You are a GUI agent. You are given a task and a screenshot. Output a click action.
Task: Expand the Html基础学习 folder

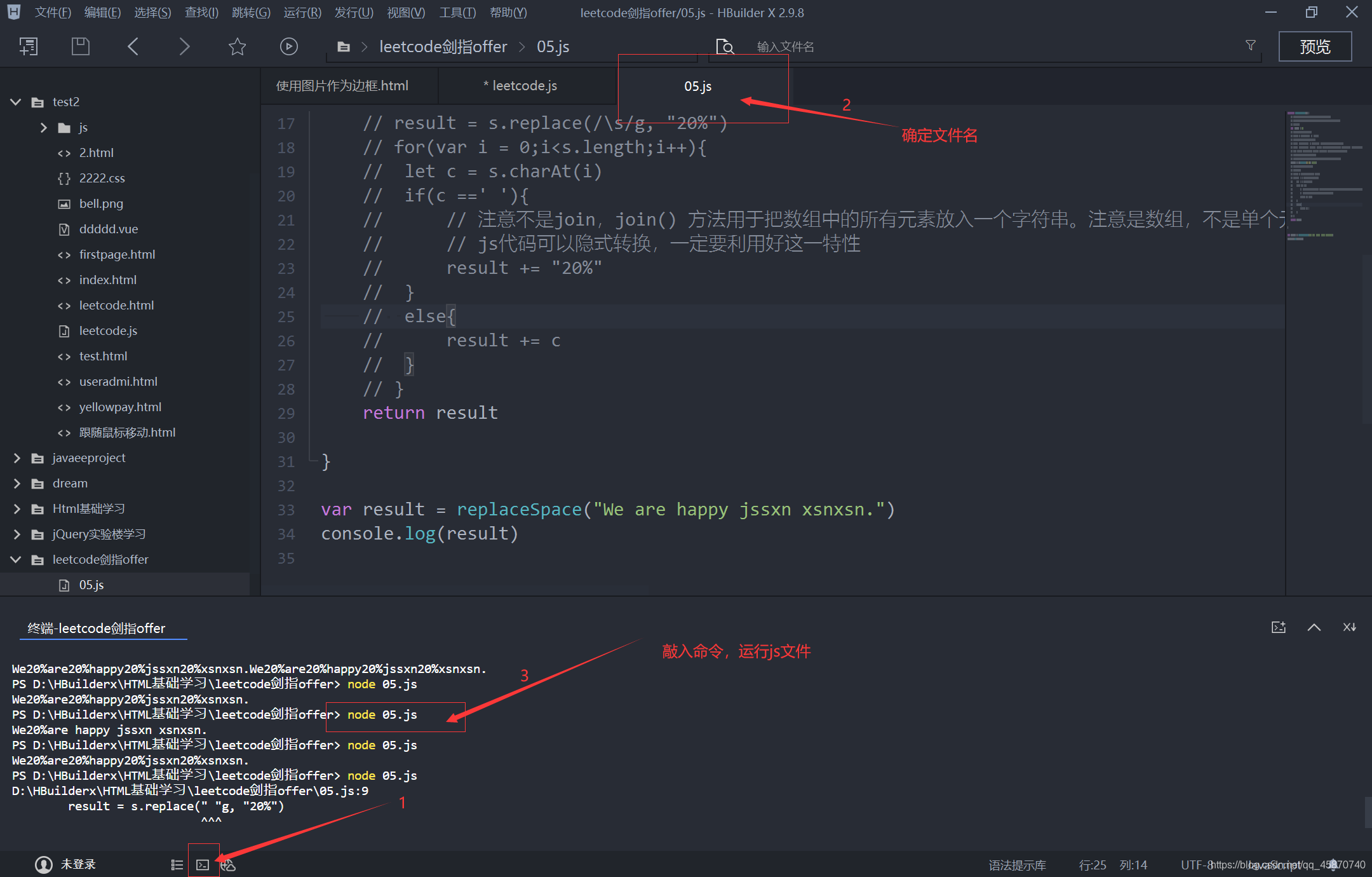tap(17, 509)
